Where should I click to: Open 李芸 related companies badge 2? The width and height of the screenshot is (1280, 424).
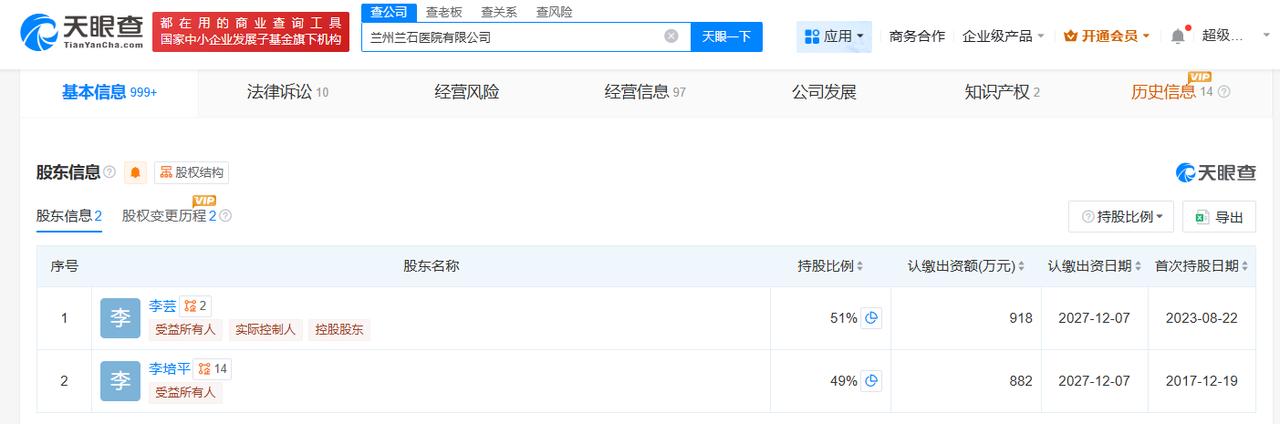click(196, 306)
